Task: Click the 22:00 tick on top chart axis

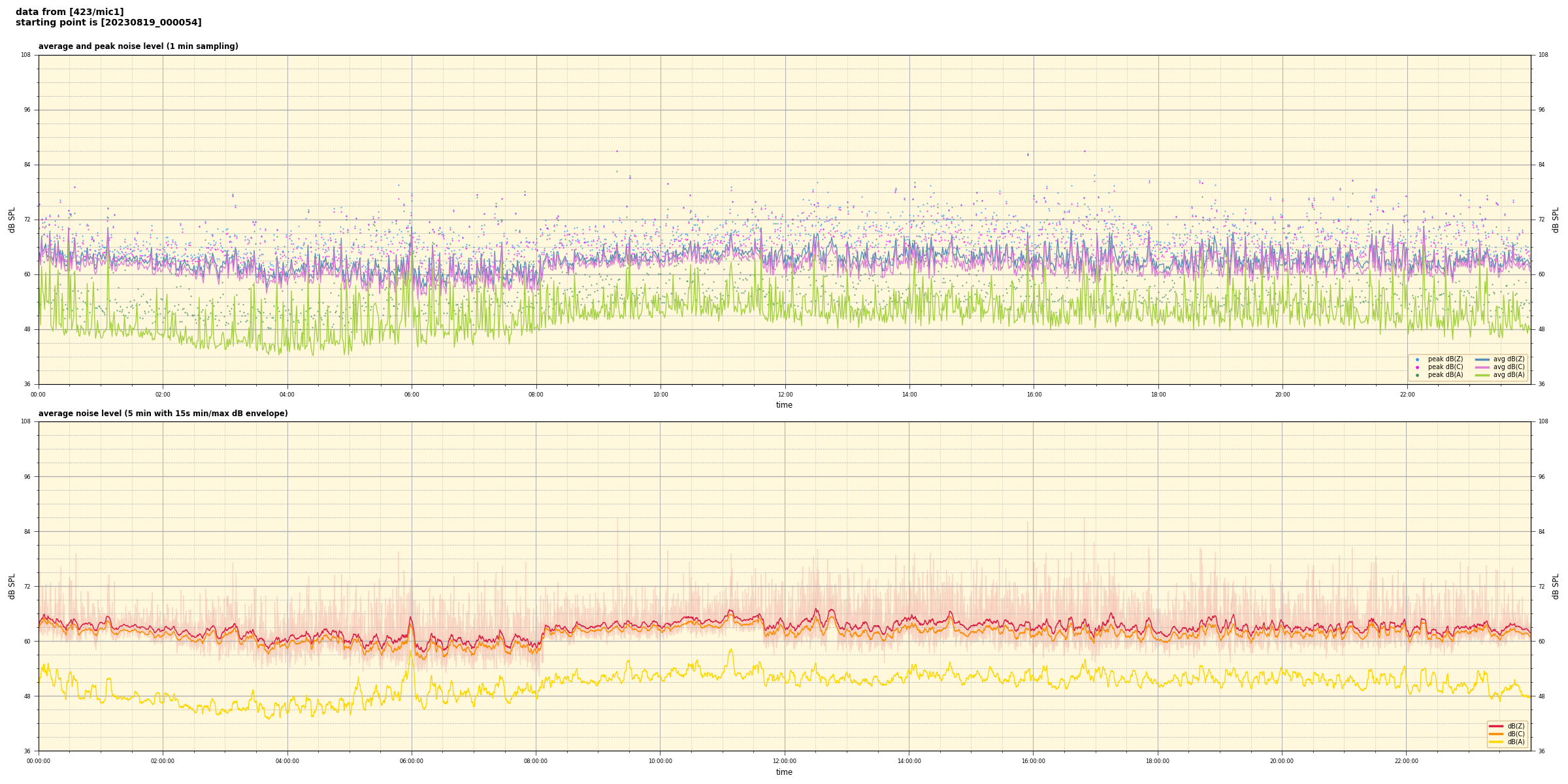Action: tap(1407, 395)
